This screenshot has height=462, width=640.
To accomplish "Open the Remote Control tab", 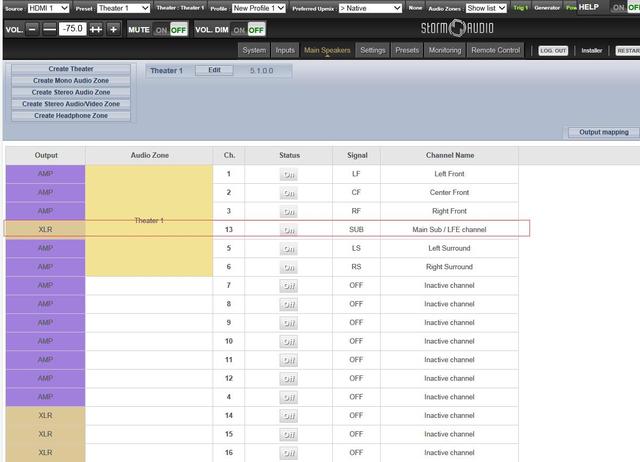I will 496,50.
